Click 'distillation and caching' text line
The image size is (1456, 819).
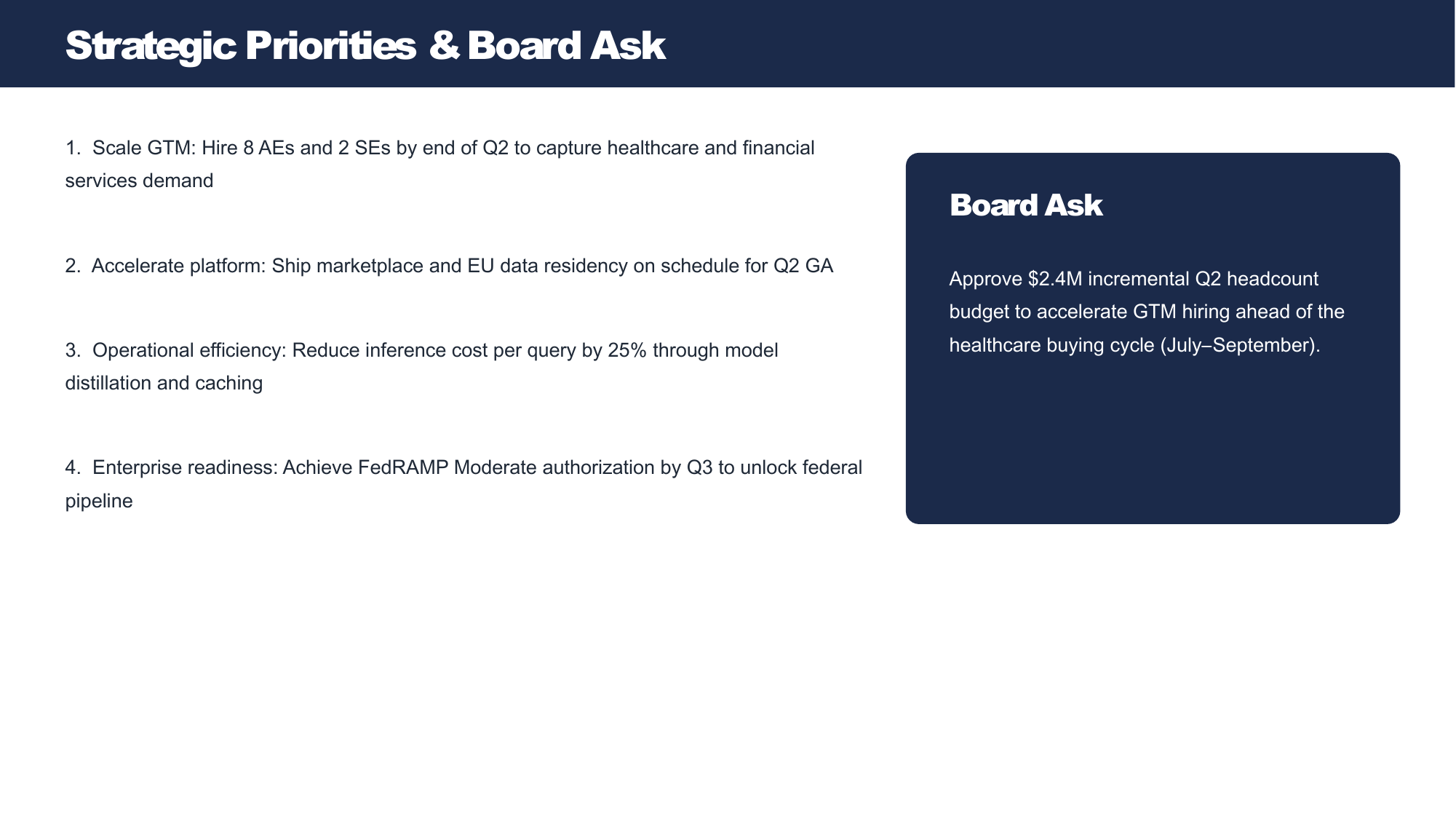point(164,383)
